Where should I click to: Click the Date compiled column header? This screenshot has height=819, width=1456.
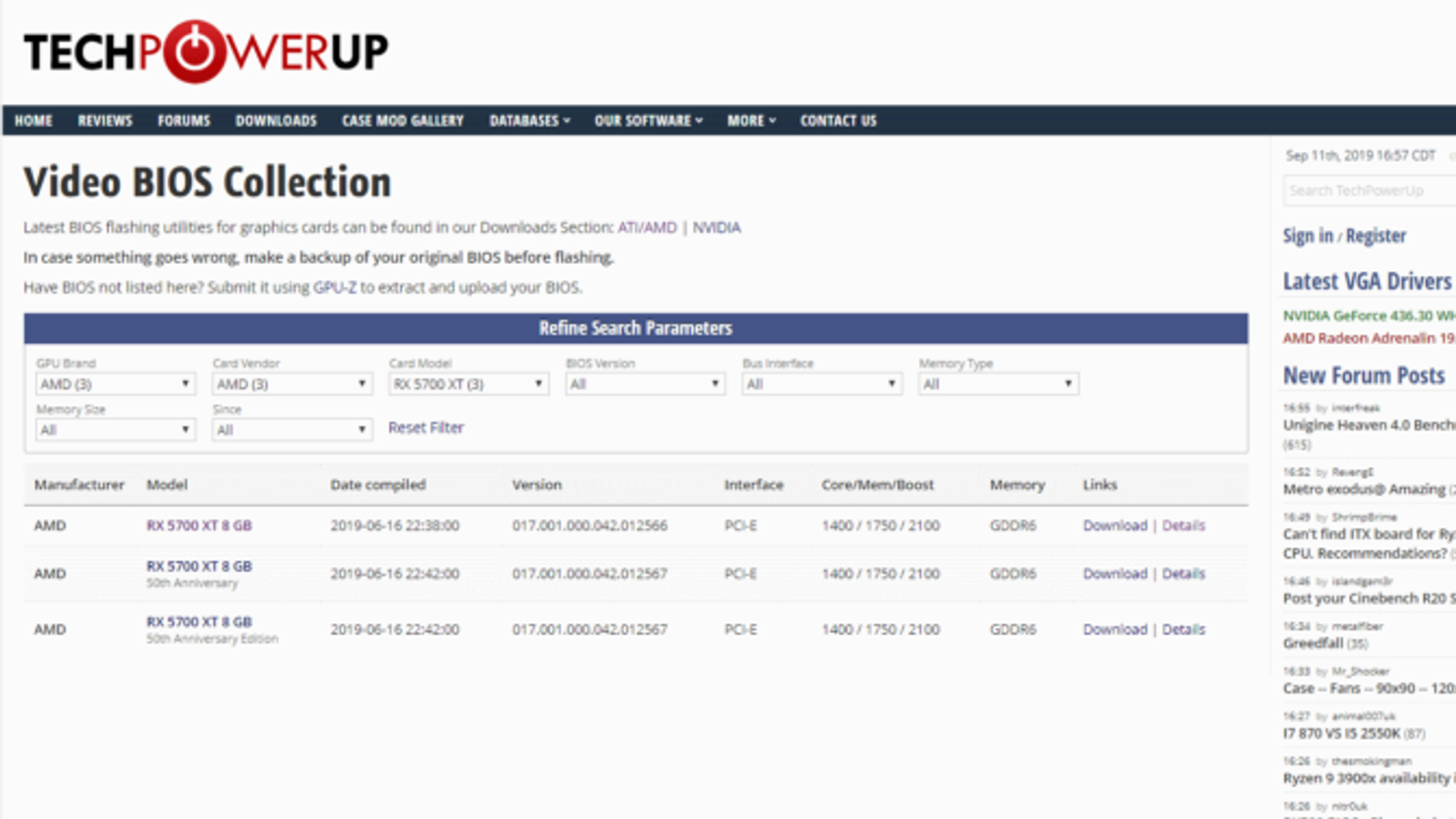[378, 485]
